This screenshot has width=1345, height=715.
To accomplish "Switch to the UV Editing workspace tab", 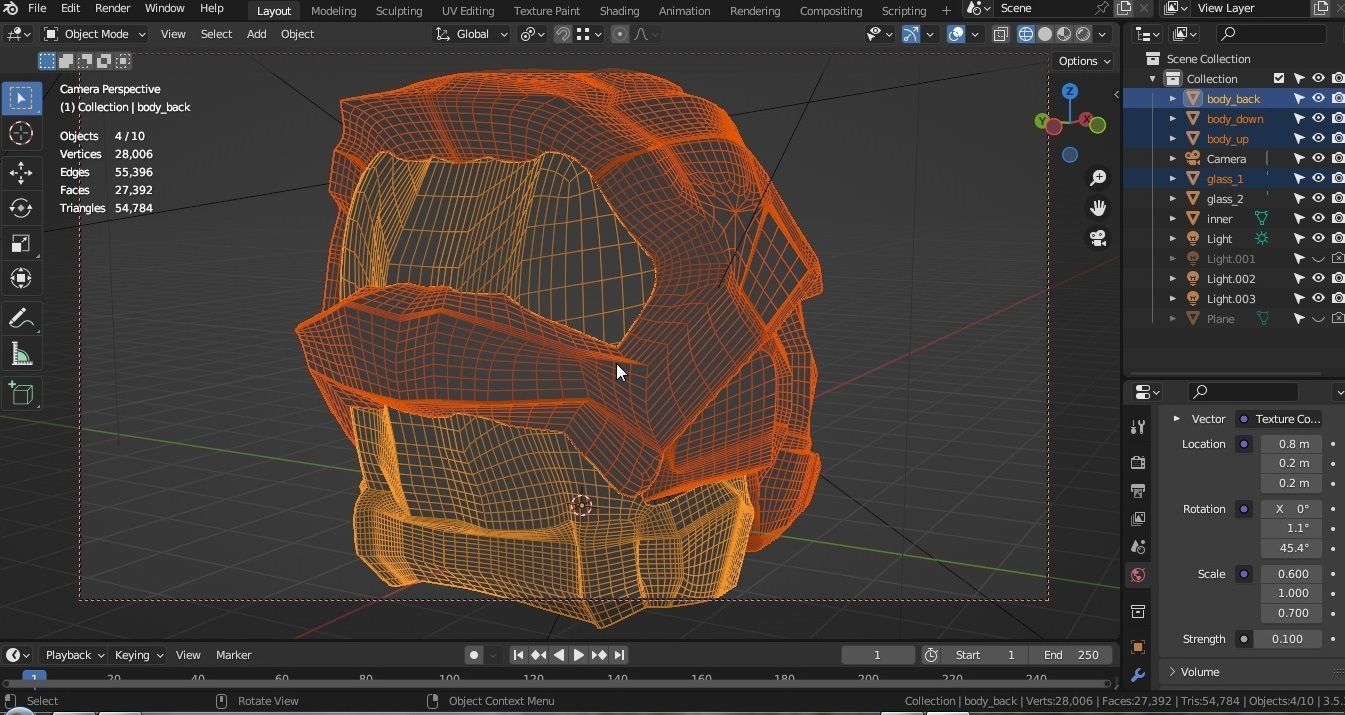I will (468, 10).
